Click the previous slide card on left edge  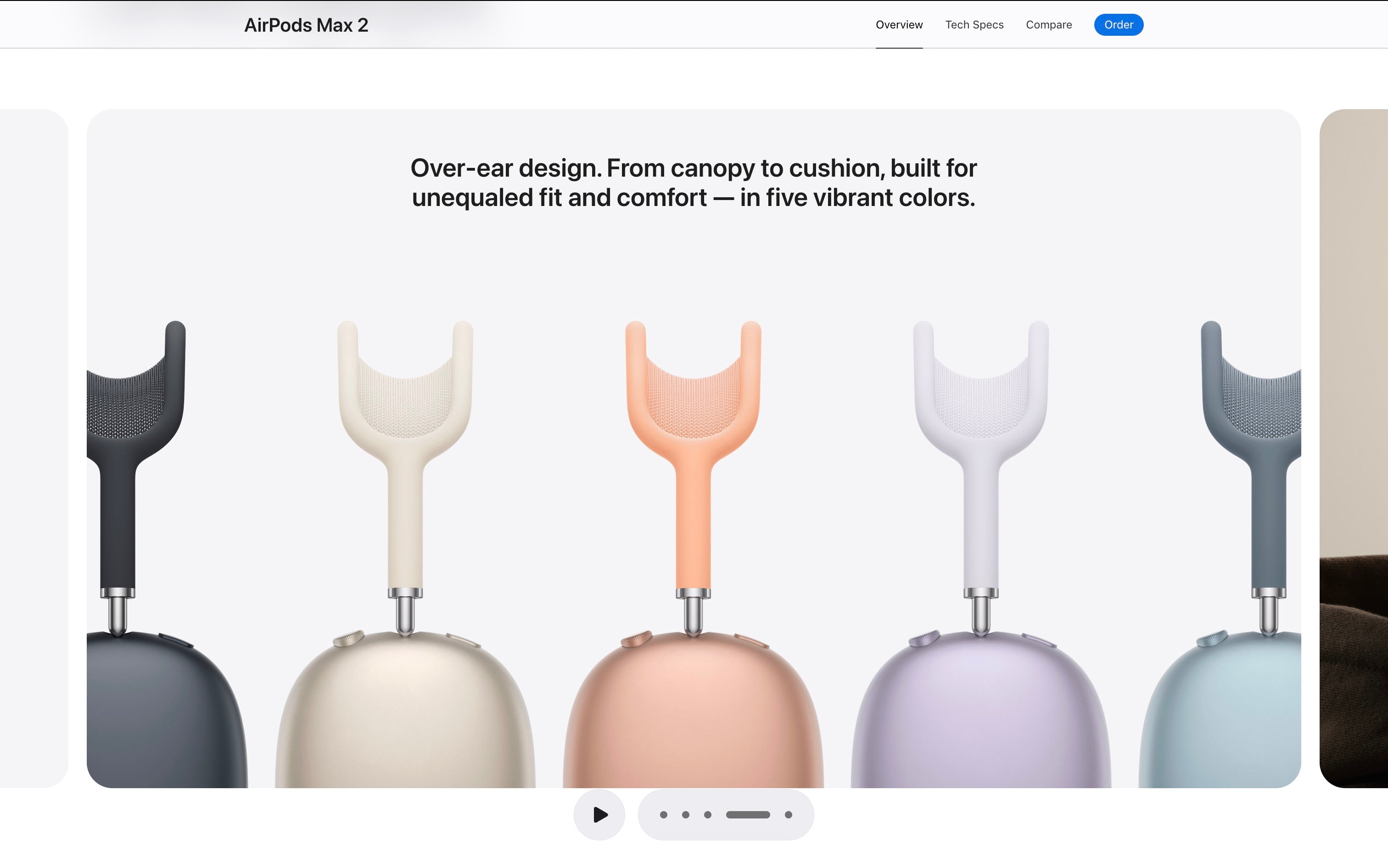pos(34,448)
